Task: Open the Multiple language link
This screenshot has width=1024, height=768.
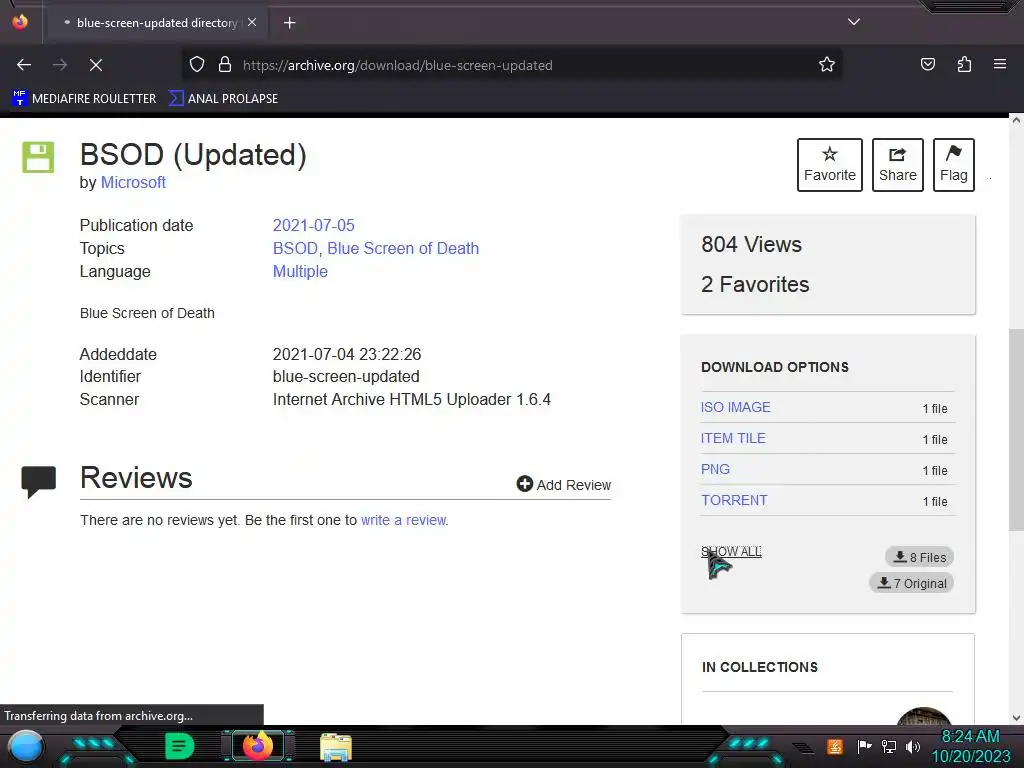Action: tap(300, 271)
